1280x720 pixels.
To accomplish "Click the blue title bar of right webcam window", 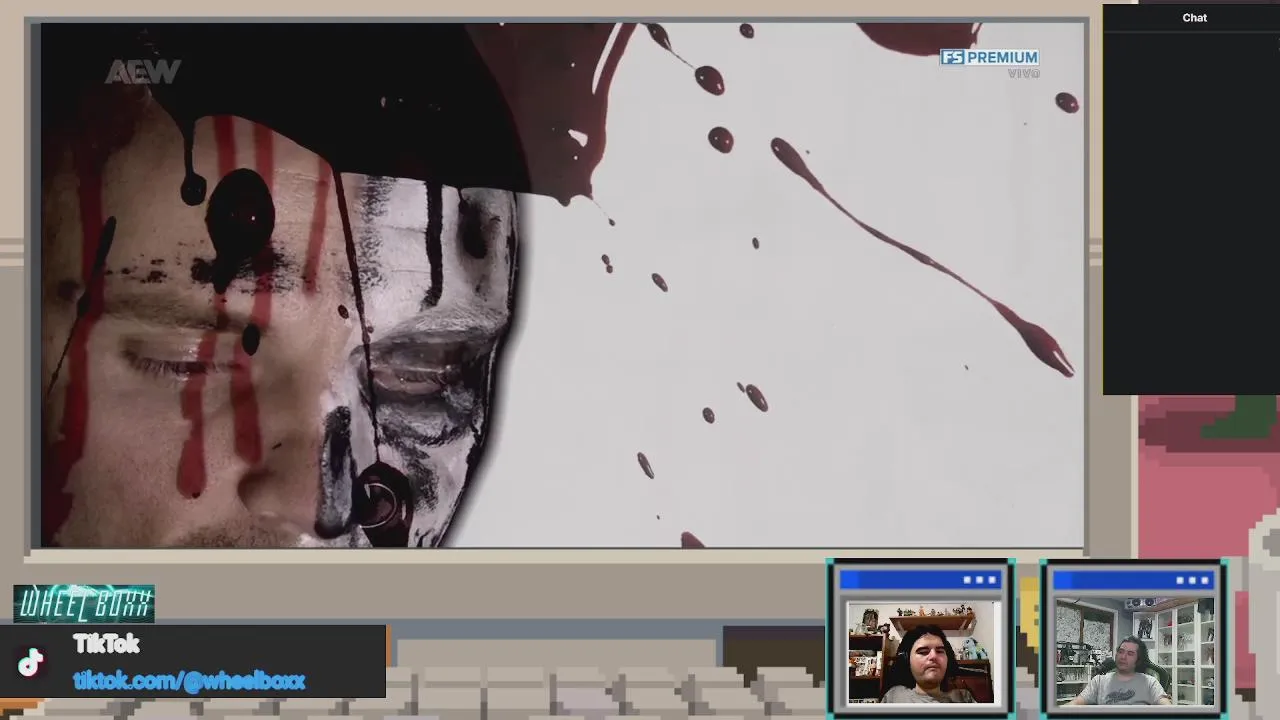I will 1135,580.
